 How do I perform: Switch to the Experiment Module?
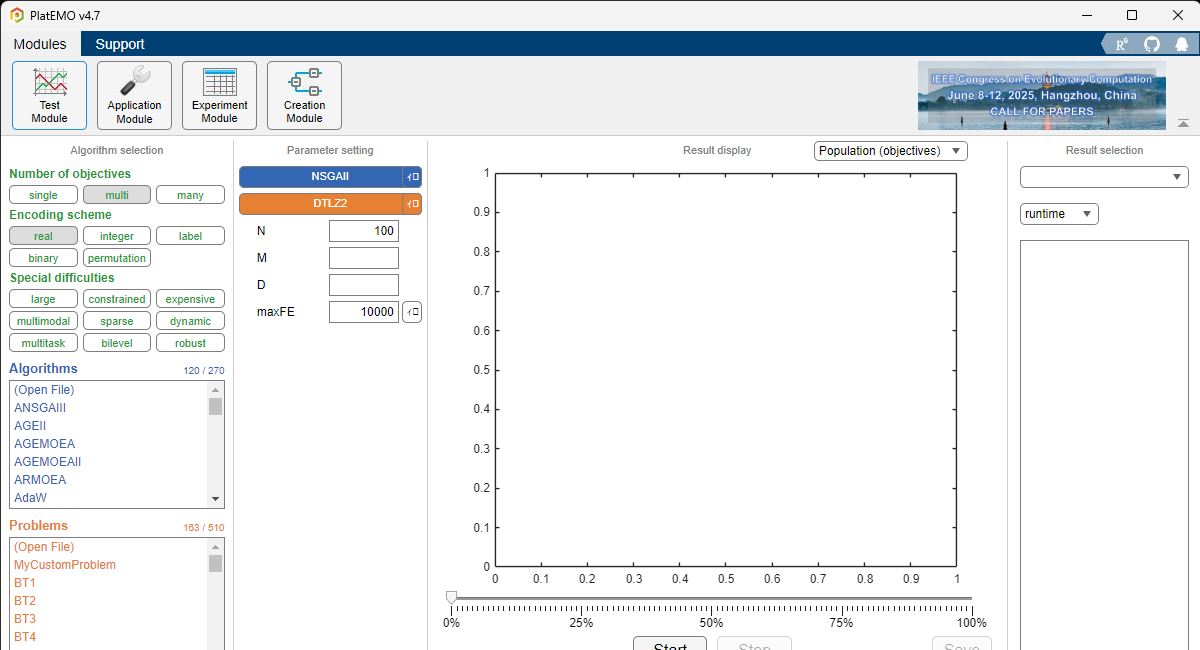219,95
